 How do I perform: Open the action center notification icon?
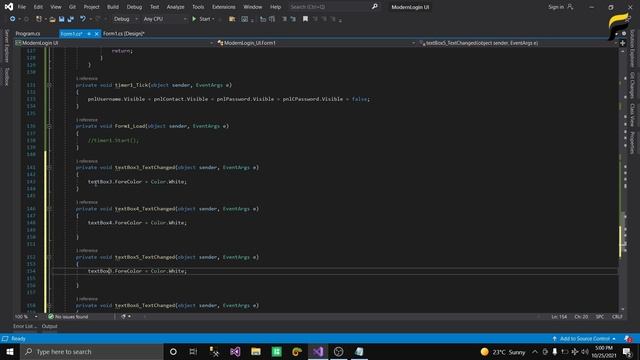click(627, 351)
